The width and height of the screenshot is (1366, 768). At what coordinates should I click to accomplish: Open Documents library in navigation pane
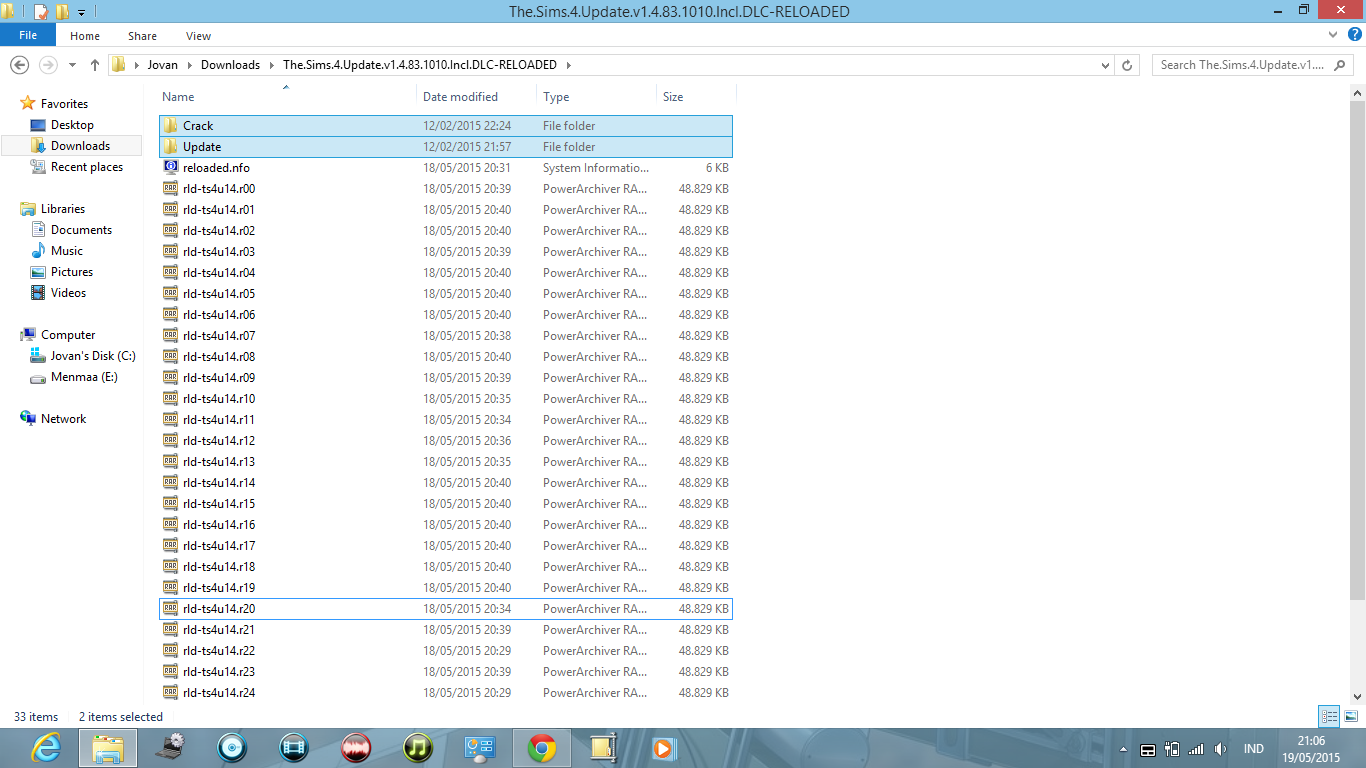(x=81, y=230)
